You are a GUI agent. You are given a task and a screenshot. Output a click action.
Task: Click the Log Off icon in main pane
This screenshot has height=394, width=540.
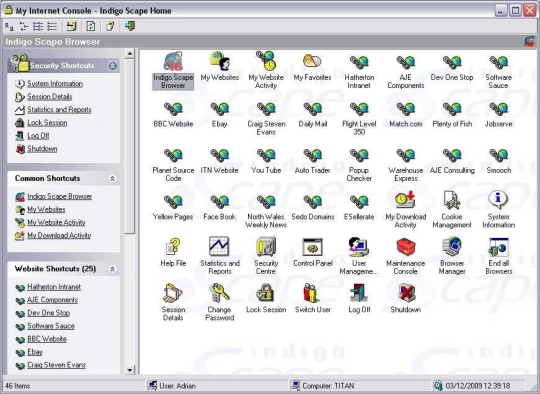tap(359, 293)
